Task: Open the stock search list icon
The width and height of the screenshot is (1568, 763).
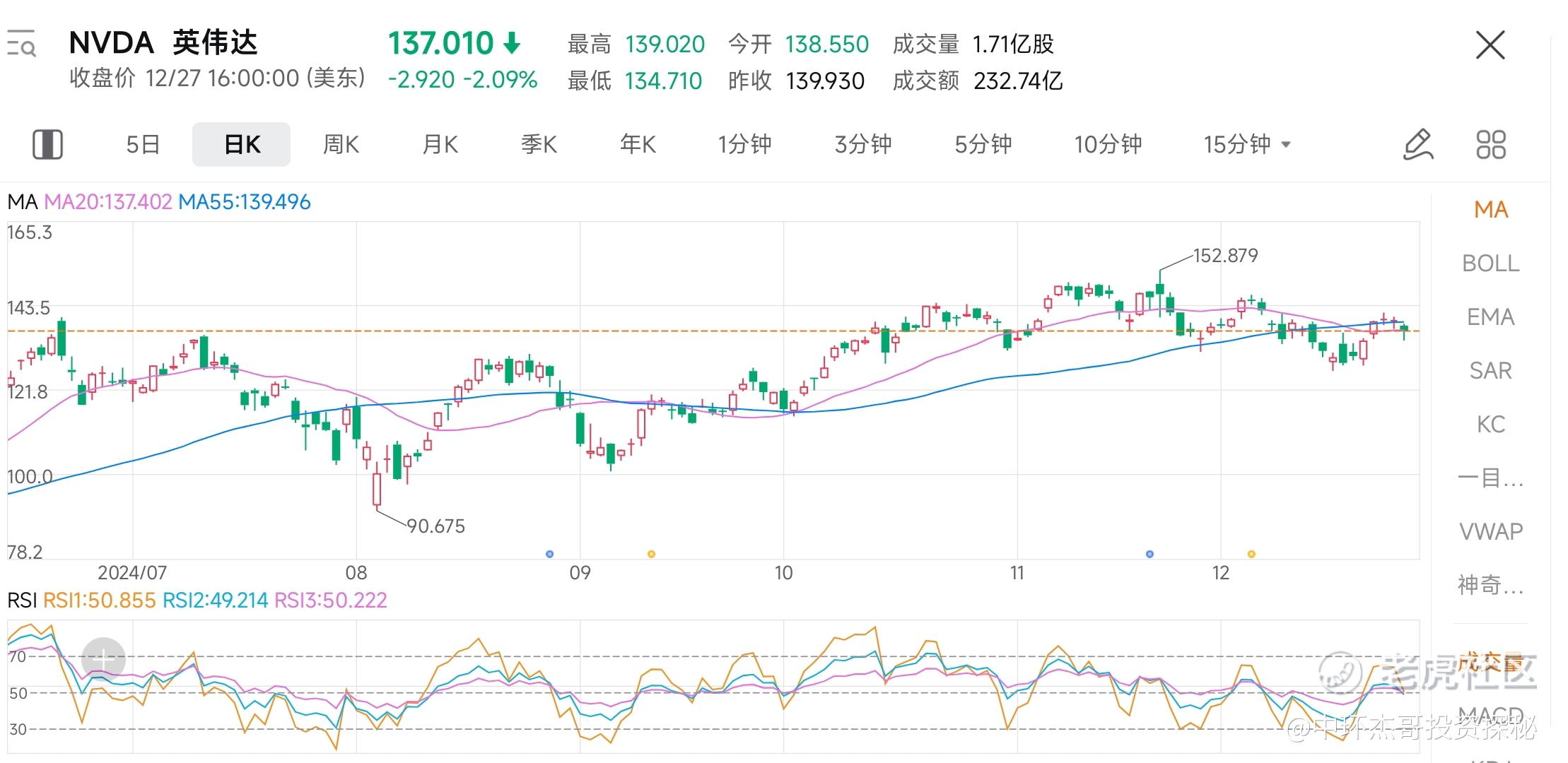Action: (21, 44)
